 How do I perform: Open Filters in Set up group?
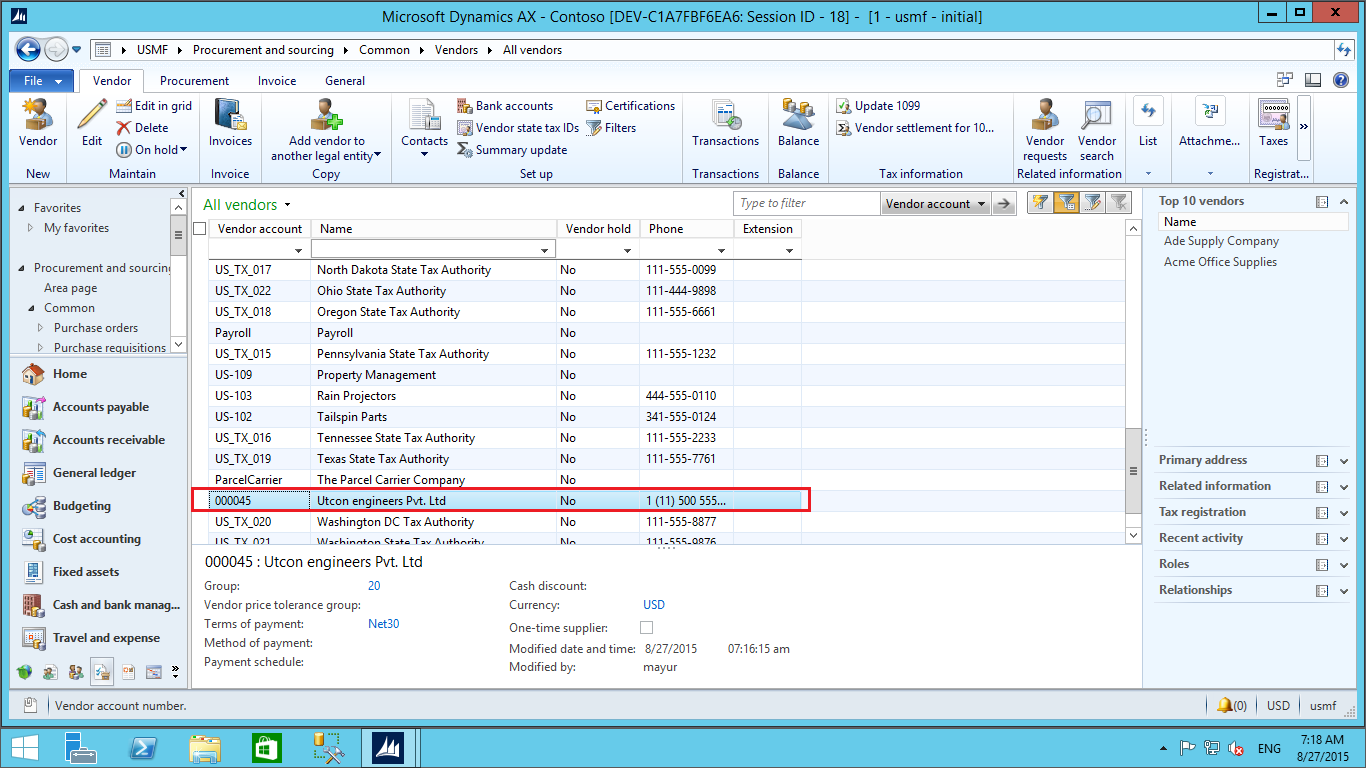611,128
